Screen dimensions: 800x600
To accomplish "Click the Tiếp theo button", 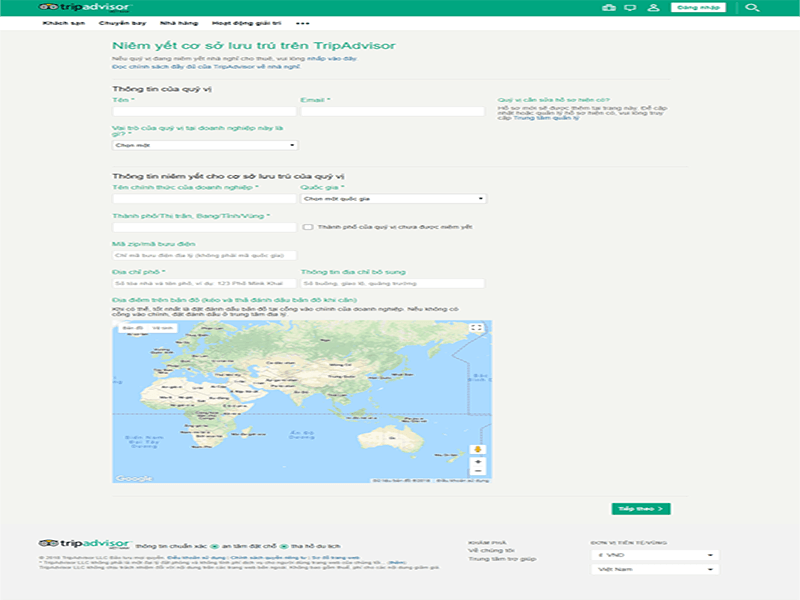I will pyautogui.click(x=640, y=509).
